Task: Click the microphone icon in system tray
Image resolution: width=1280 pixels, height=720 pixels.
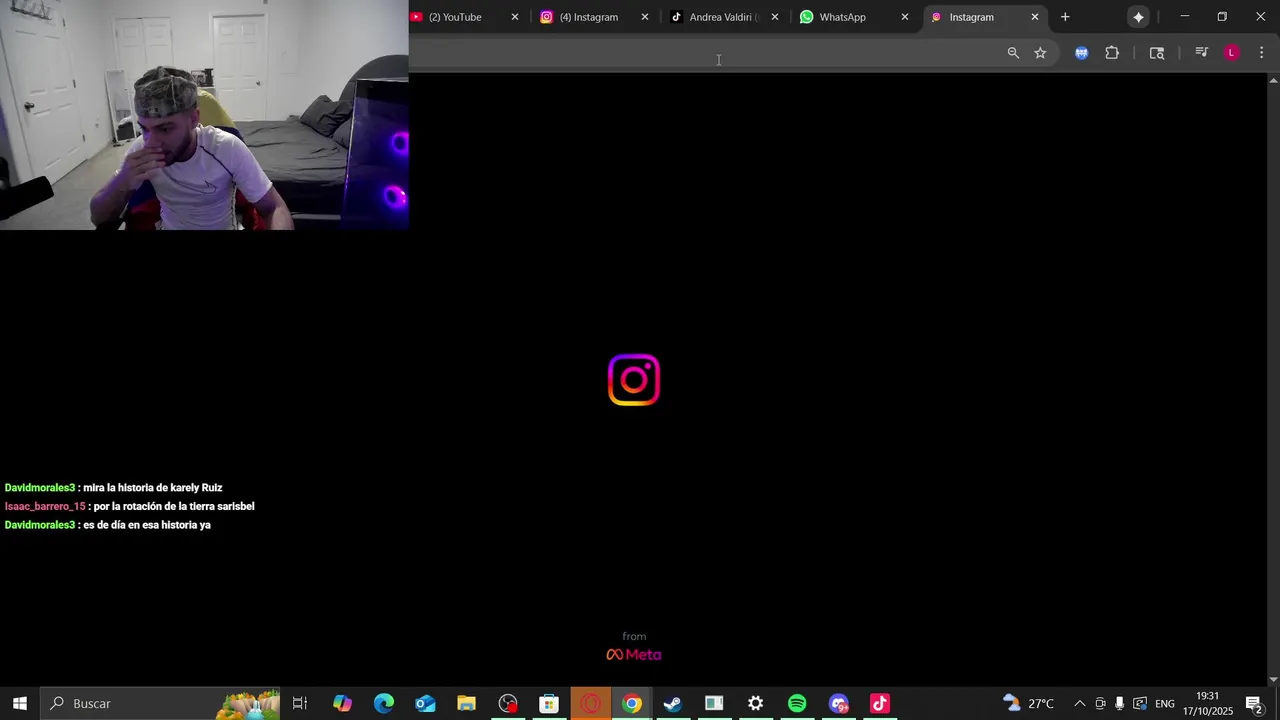Action: 1119,703
